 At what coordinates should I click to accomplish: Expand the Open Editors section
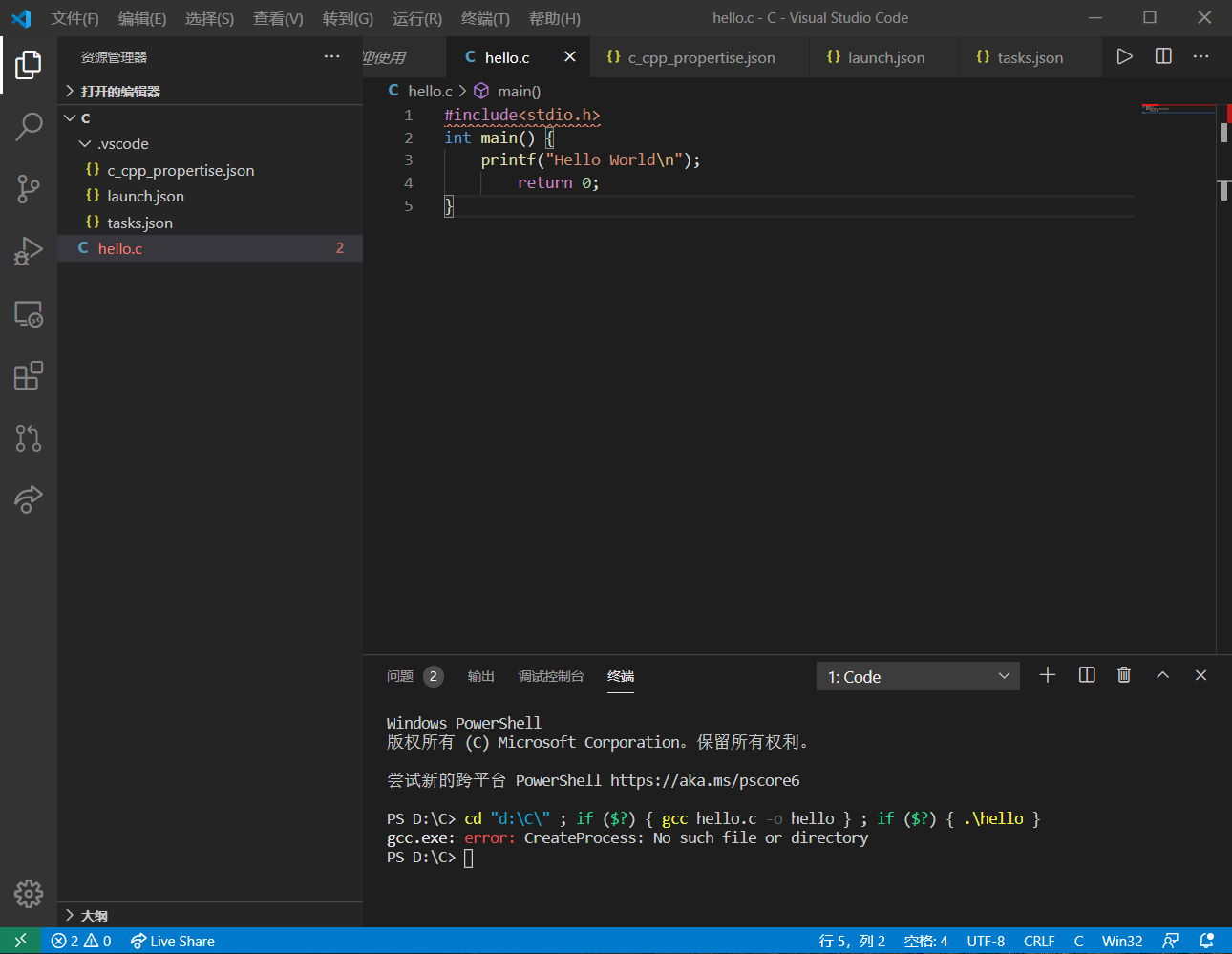[x=210, y=91]
